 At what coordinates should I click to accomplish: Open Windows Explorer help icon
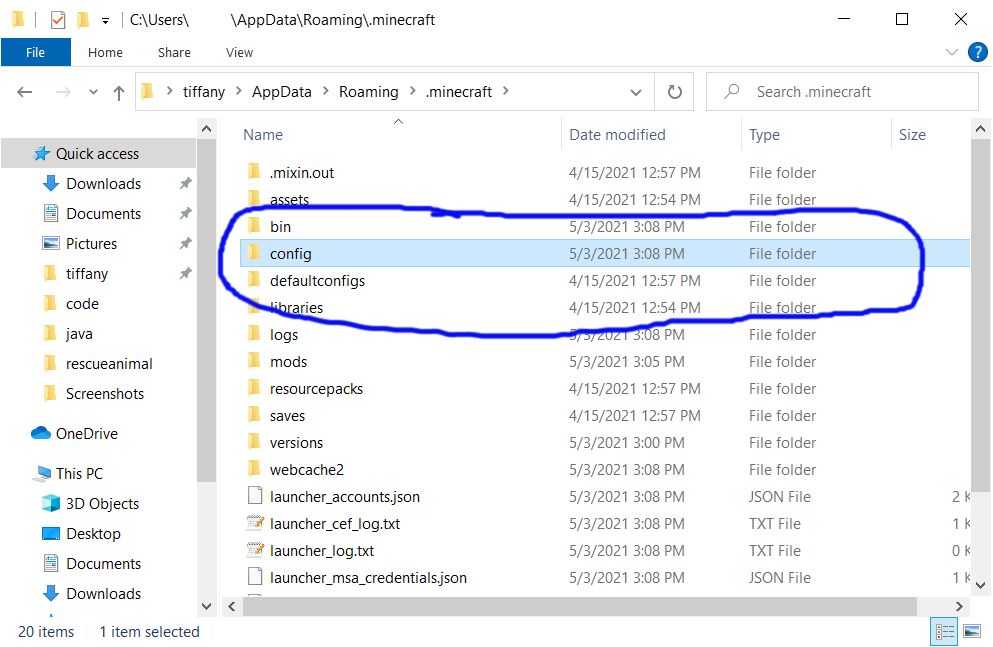(977, 52)
